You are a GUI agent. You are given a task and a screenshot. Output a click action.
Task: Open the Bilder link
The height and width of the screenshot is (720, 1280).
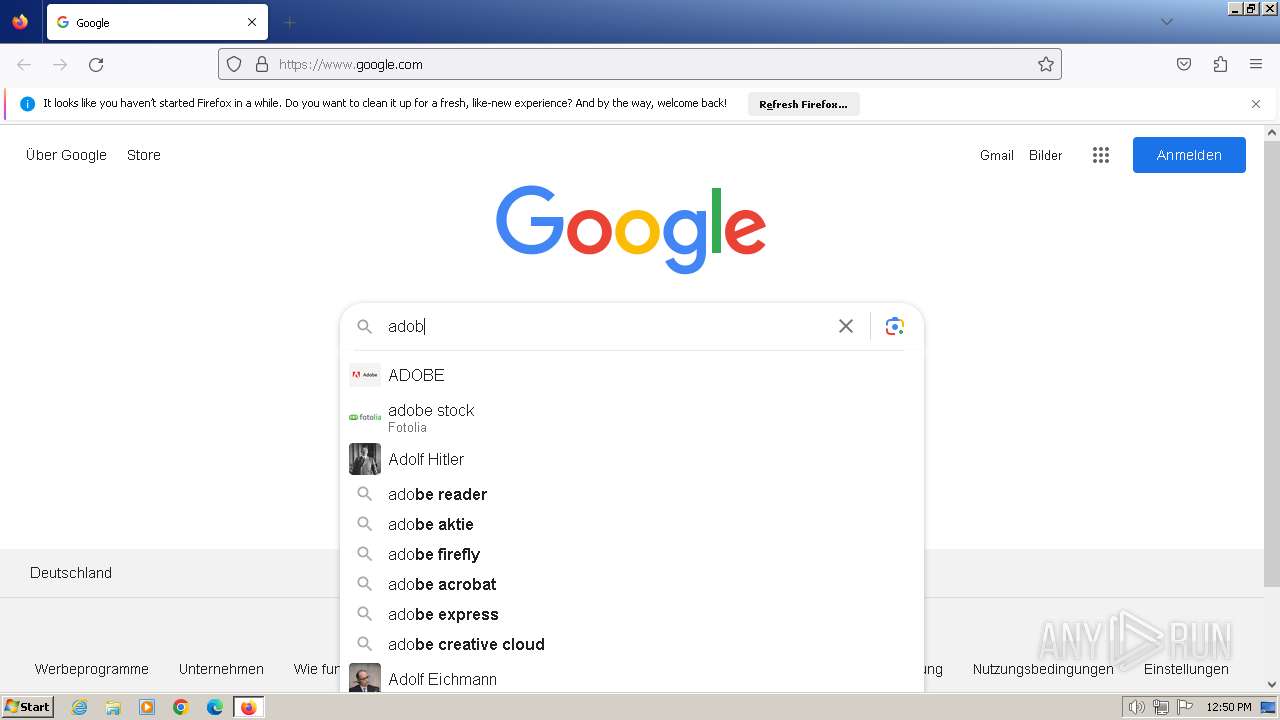click(x=1045, y=155)
